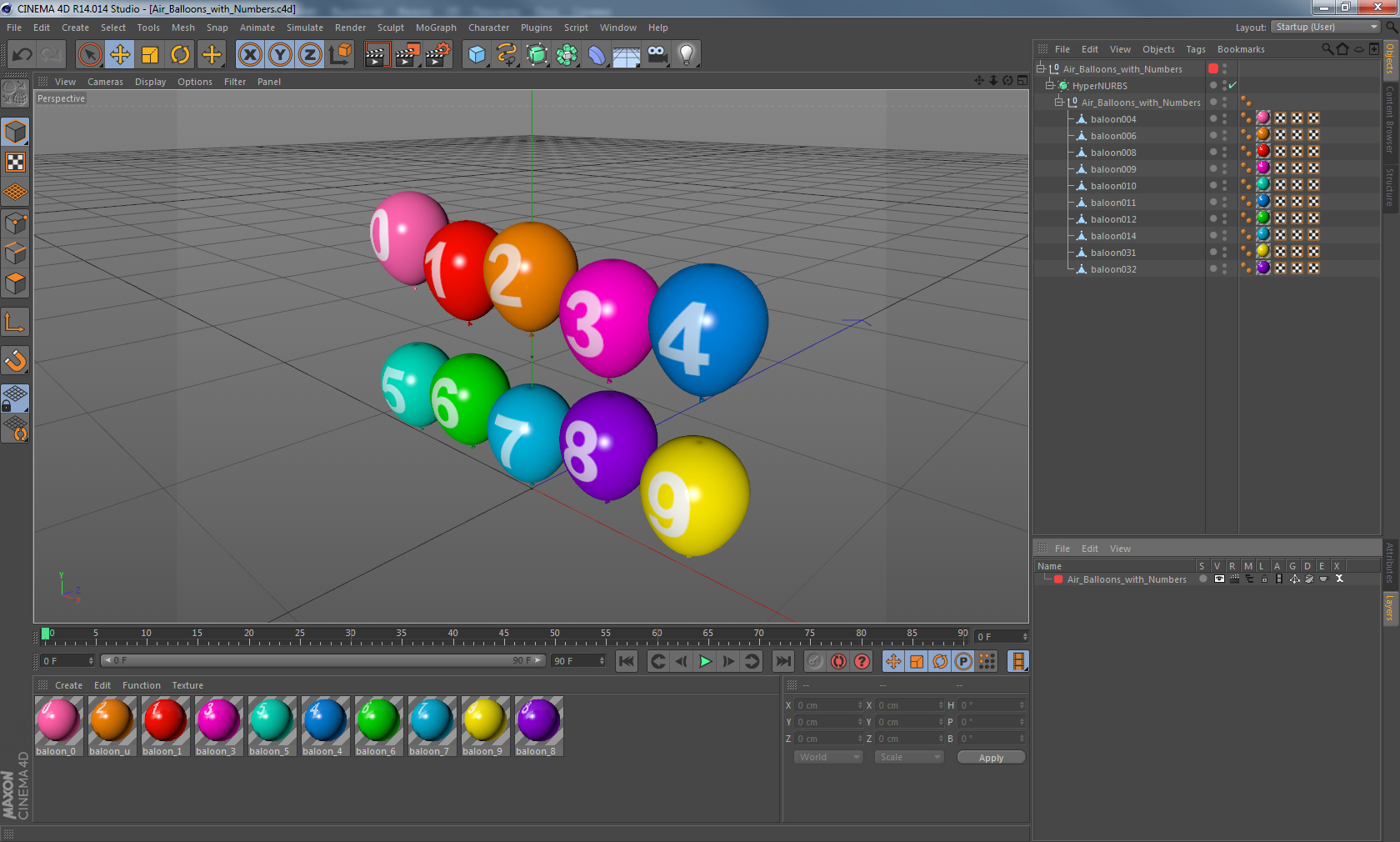Jump to the animation start
Viewport: 1400px width, 842px height.
pos(627,661)
